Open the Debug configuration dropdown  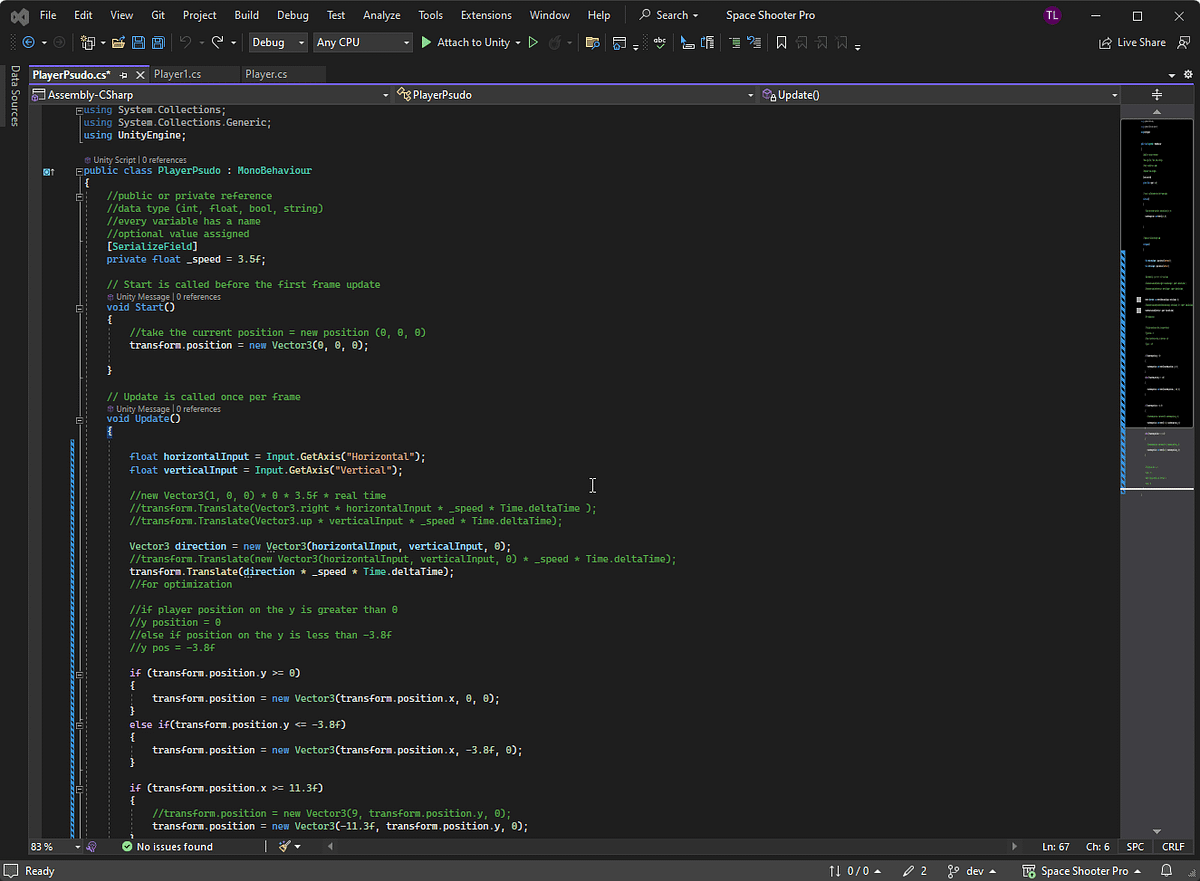point(276,42)
